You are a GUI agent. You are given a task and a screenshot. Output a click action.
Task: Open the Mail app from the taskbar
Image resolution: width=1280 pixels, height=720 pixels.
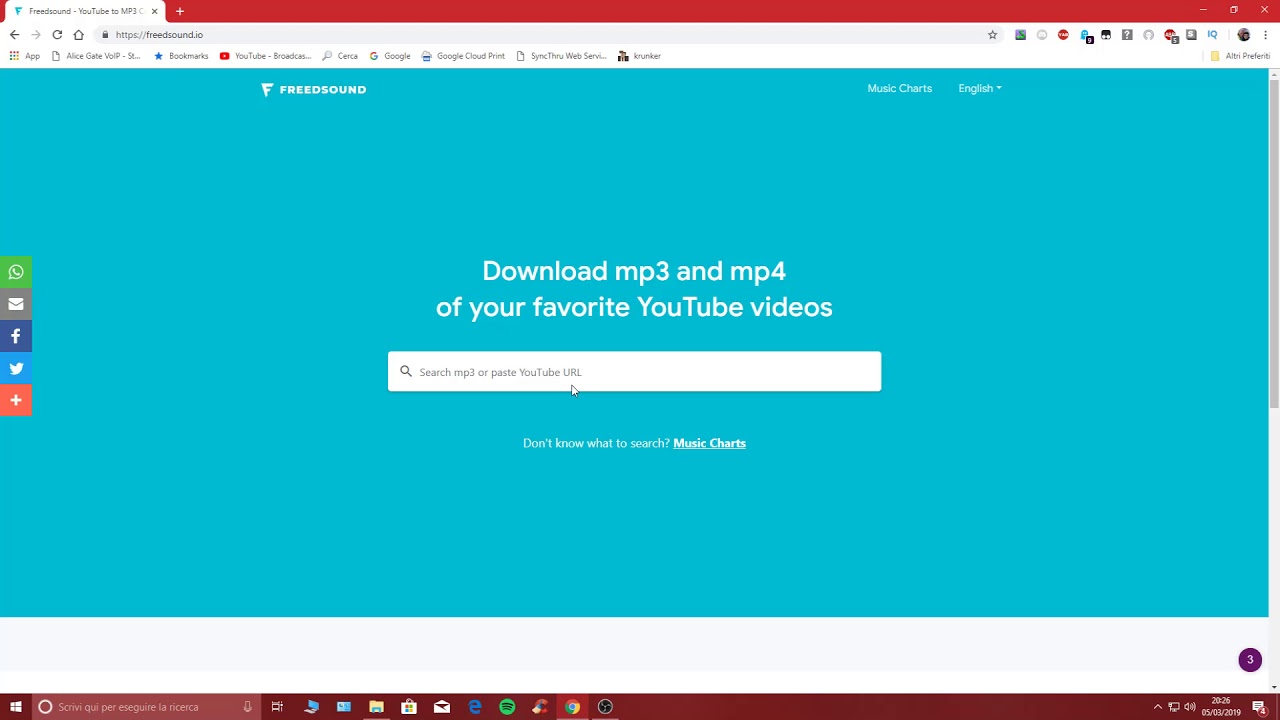(x=442, y=707)
